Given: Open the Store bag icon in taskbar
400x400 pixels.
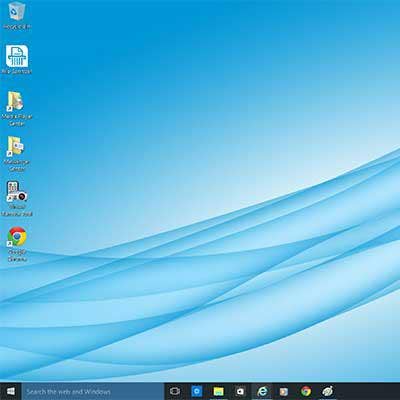Looking at the screenshot, I should tap(240, 391).
